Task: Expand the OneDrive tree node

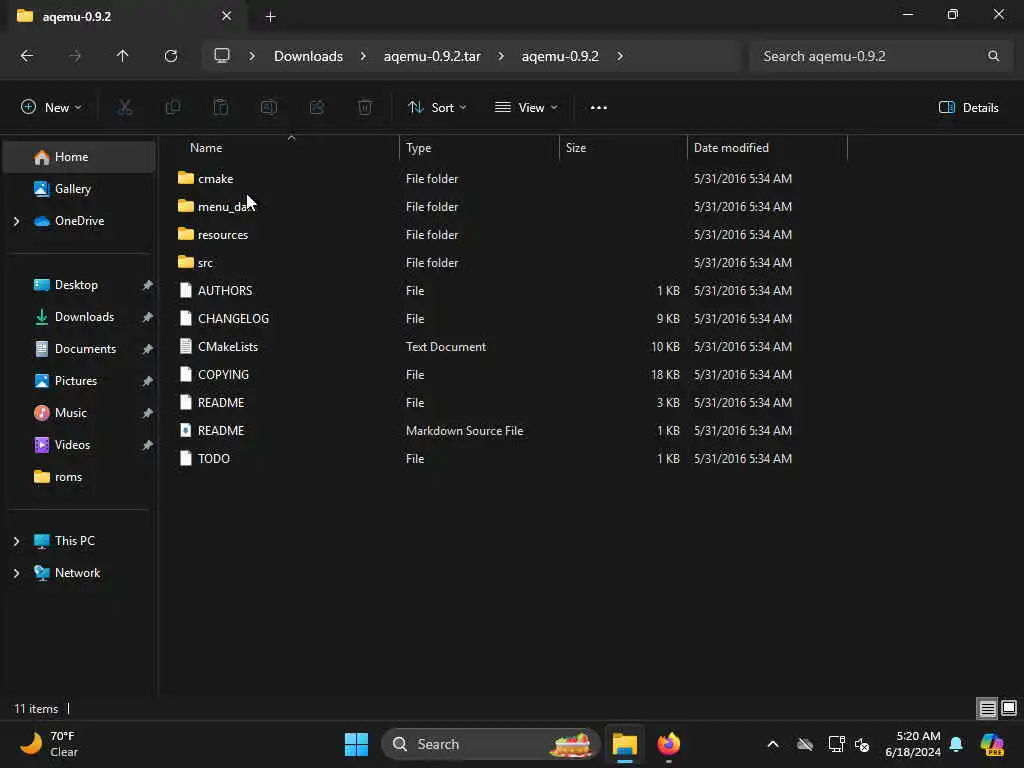Action: point(16,221)
